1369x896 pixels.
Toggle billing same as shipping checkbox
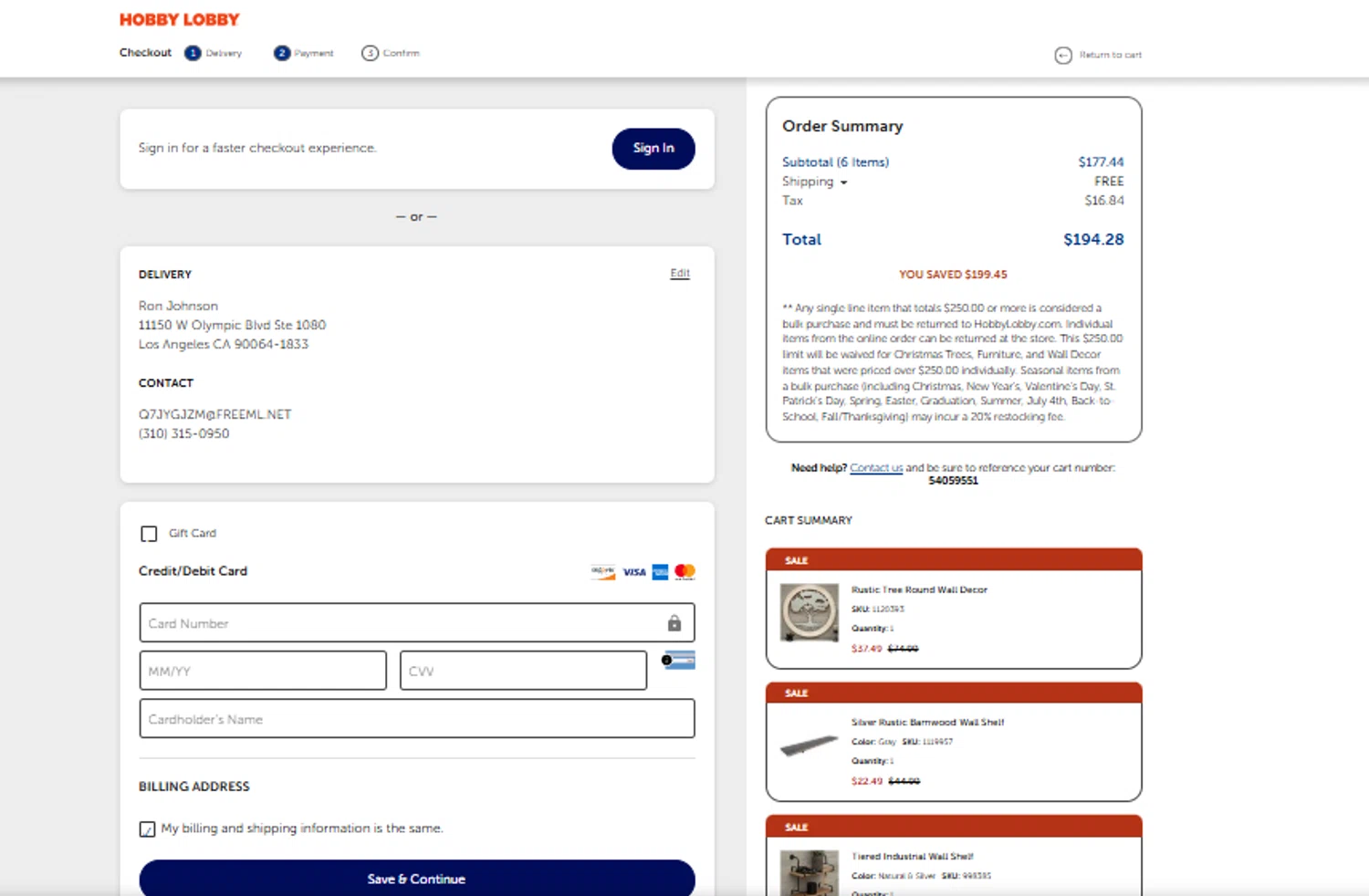pyautogui.click(x=147, y=828)
